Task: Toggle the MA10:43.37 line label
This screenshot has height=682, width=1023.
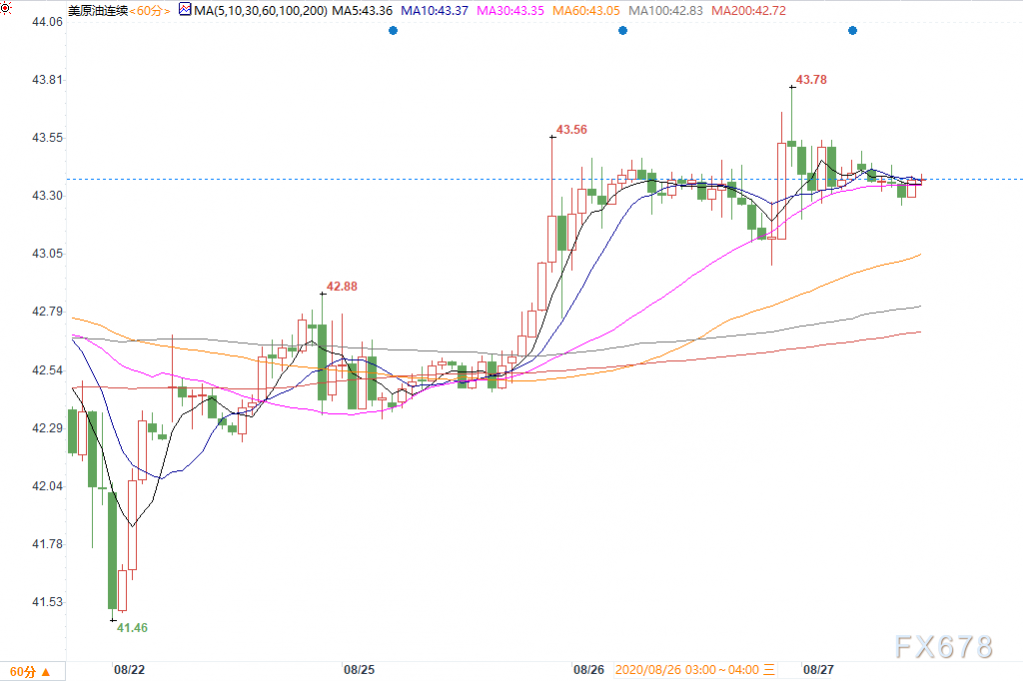Action: pos(434,10)
